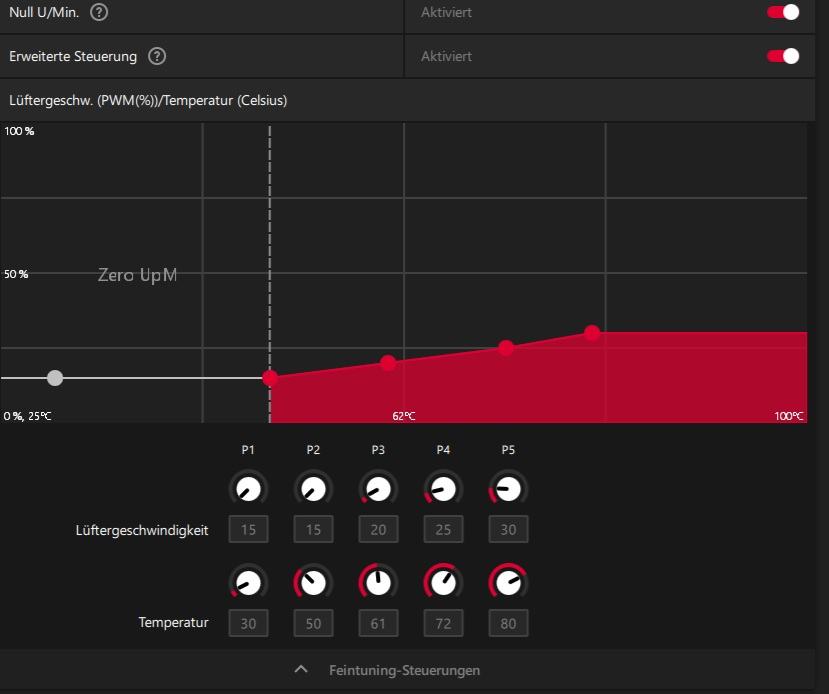Disable the Erweiterte Steuerung toggle
Viewport: 829px width, 694px height.
click(783, 56)
